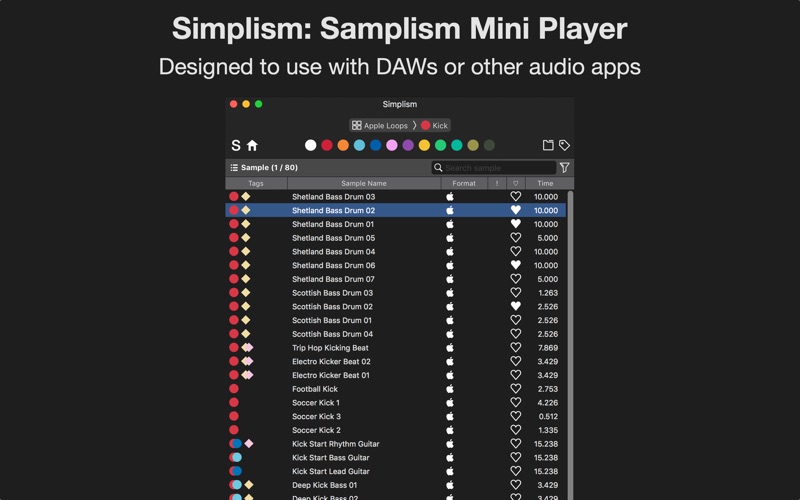
Task: Click the red tag dot of Soccer Kick 1
Action: [x=234, y=403]
